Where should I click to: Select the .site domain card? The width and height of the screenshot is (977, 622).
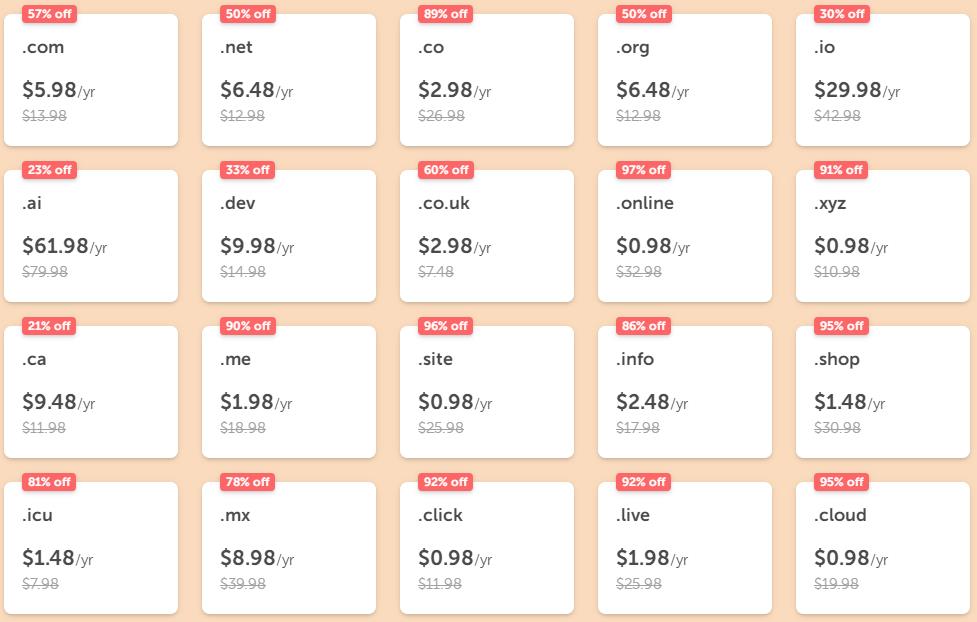point(487,392)
